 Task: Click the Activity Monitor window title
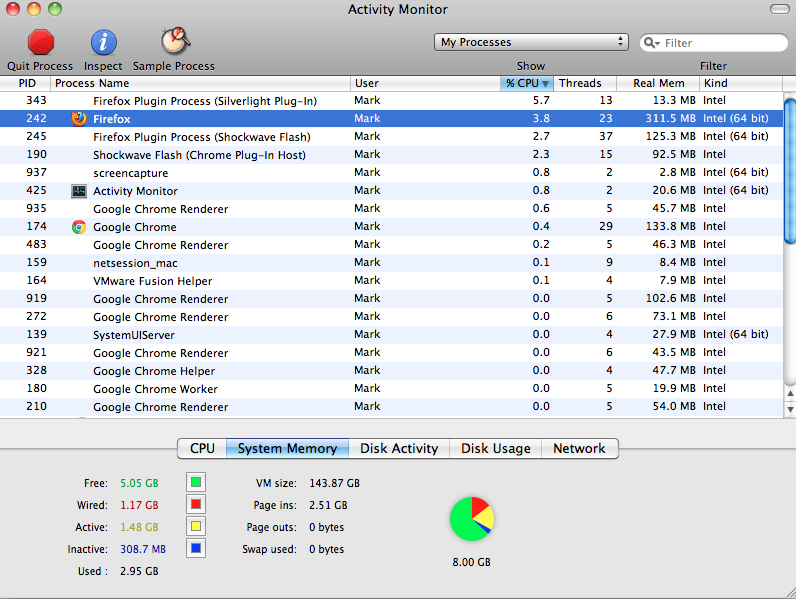397,9
